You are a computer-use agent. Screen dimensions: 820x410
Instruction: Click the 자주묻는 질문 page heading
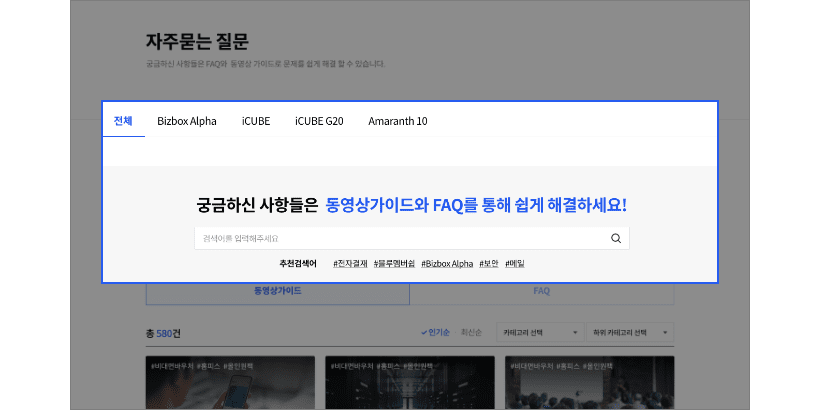click(197, 42)
